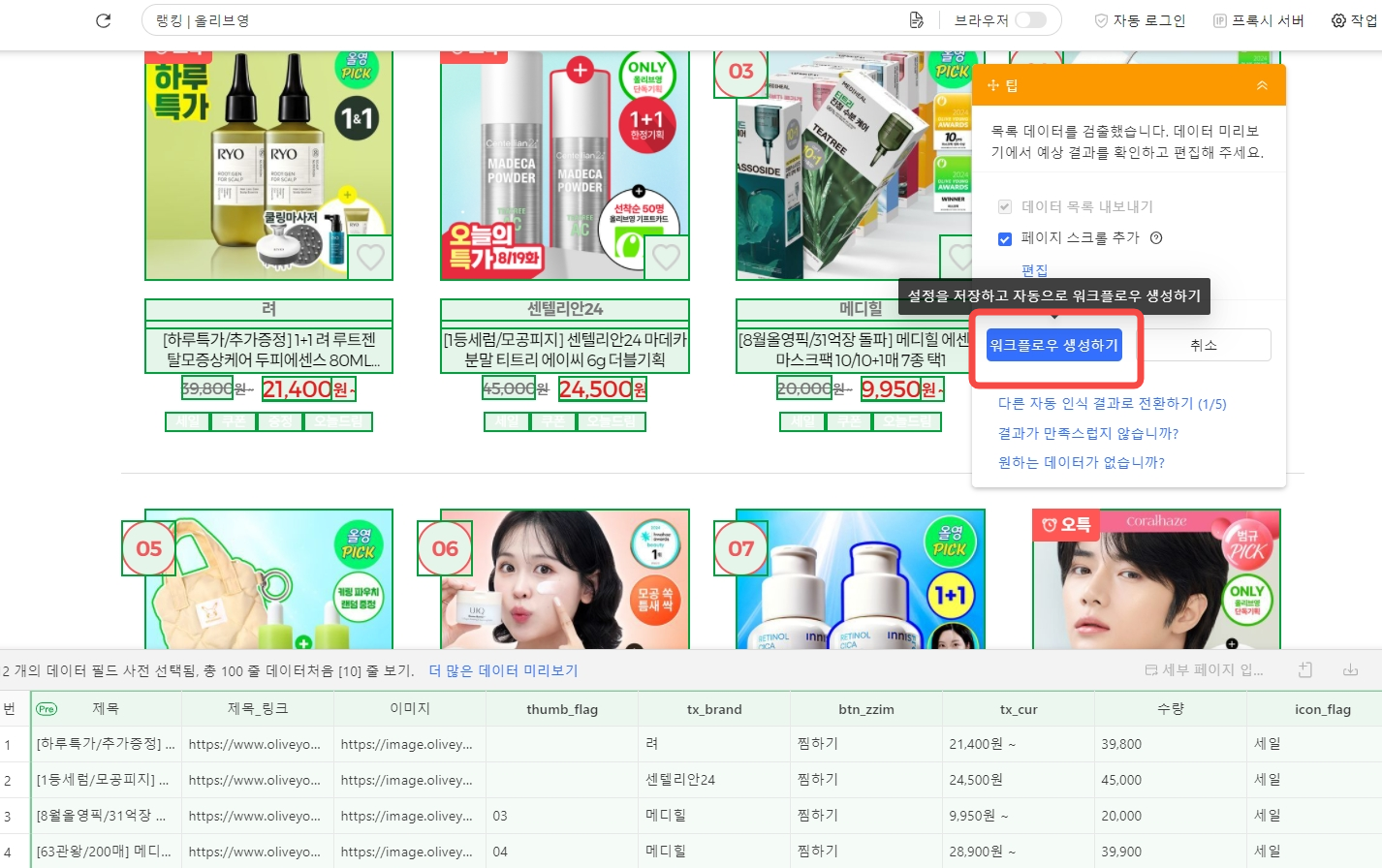The image size is (1382, 868).
Task: Click the 워크플로우 생성하기 button
Action: coord(1053,346)
